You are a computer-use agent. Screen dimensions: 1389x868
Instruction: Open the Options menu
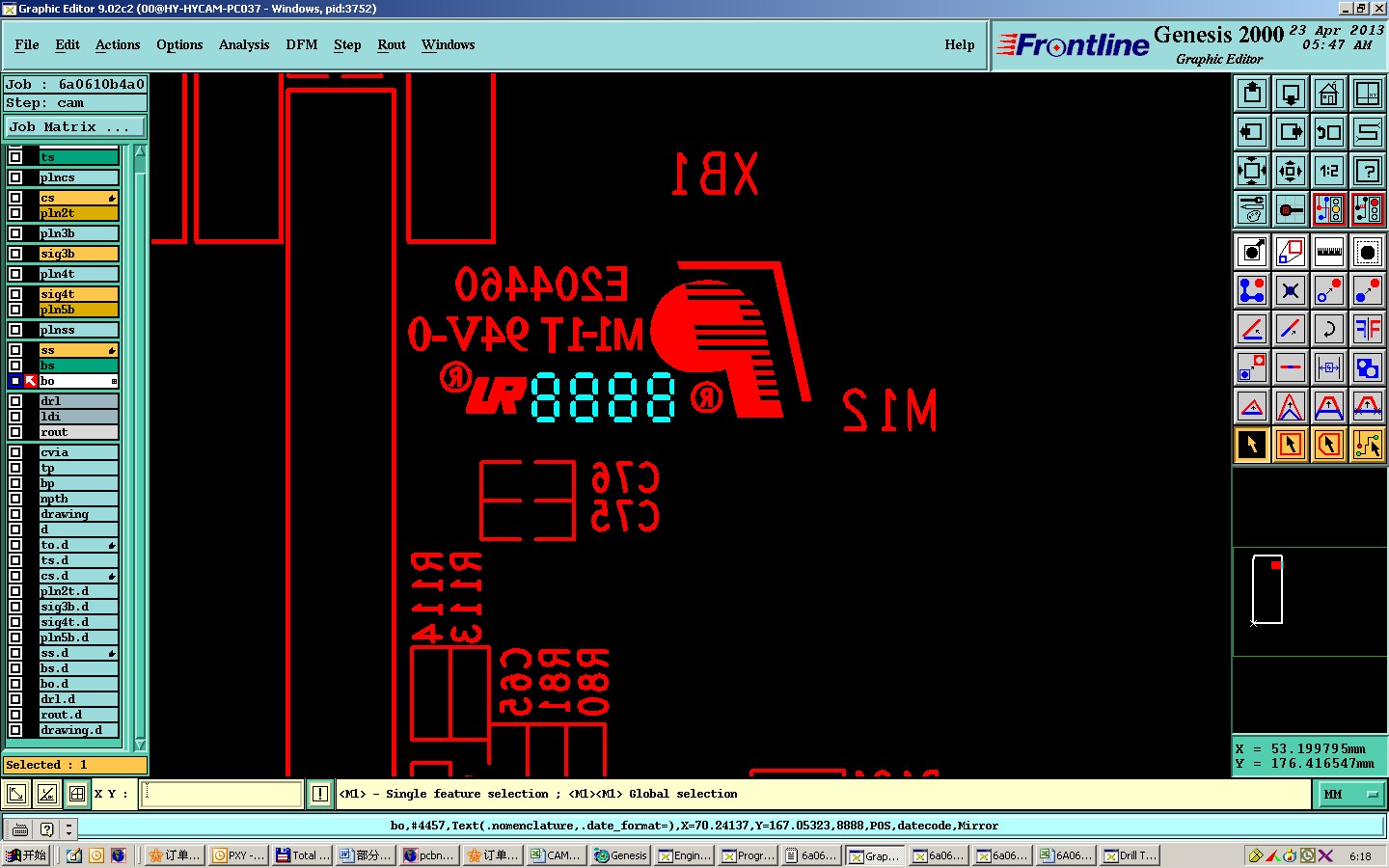pyautogui.click(x=179, y=45)
